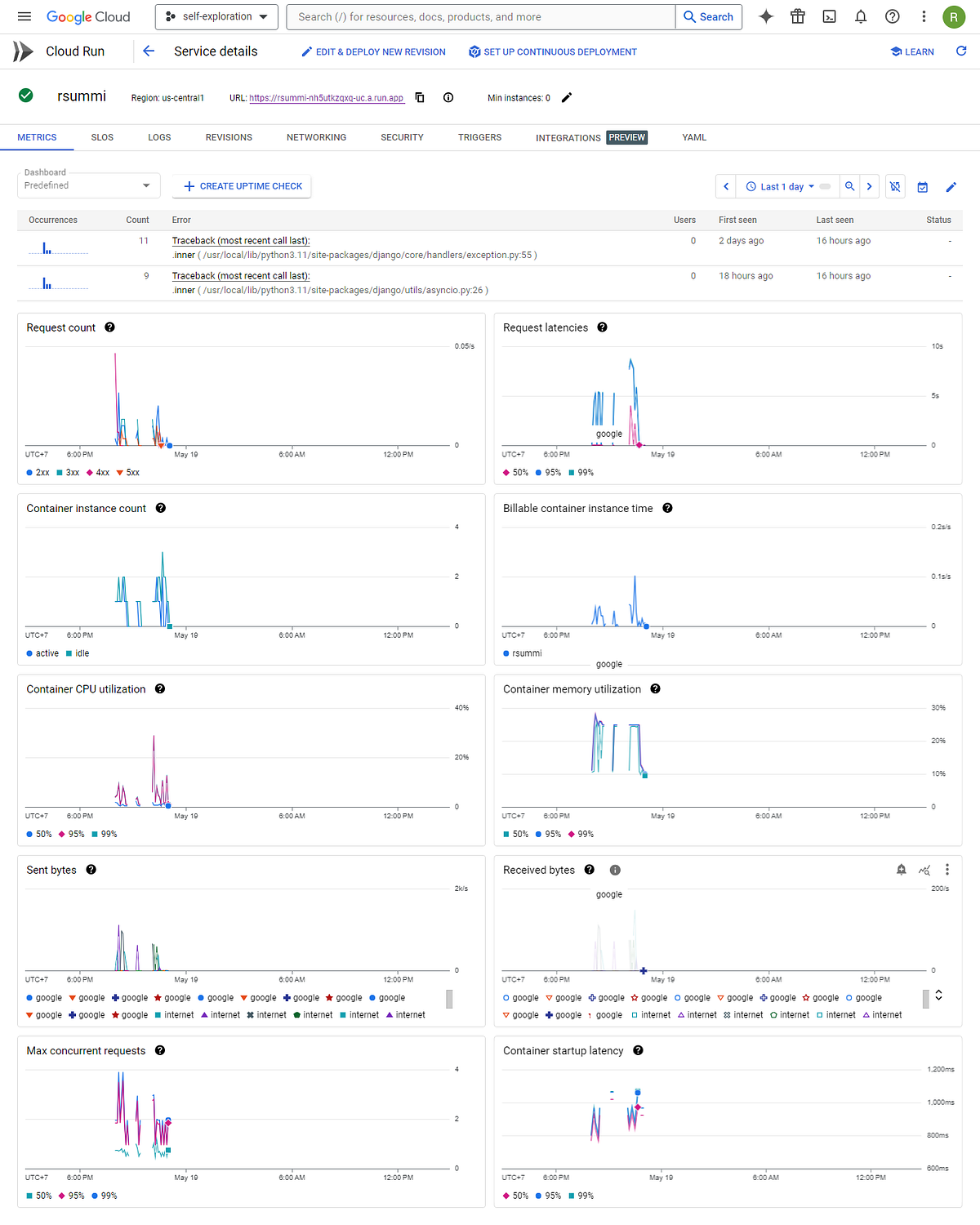Create an alert from the Received bytes chart
Viewport: 980px width, 1225px height.
[901, 870]
